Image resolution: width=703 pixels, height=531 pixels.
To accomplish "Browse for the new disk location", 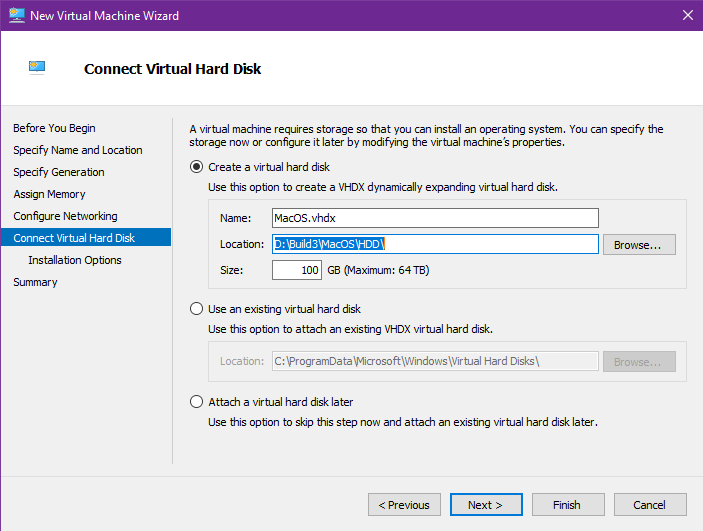I will coord(638,244).
